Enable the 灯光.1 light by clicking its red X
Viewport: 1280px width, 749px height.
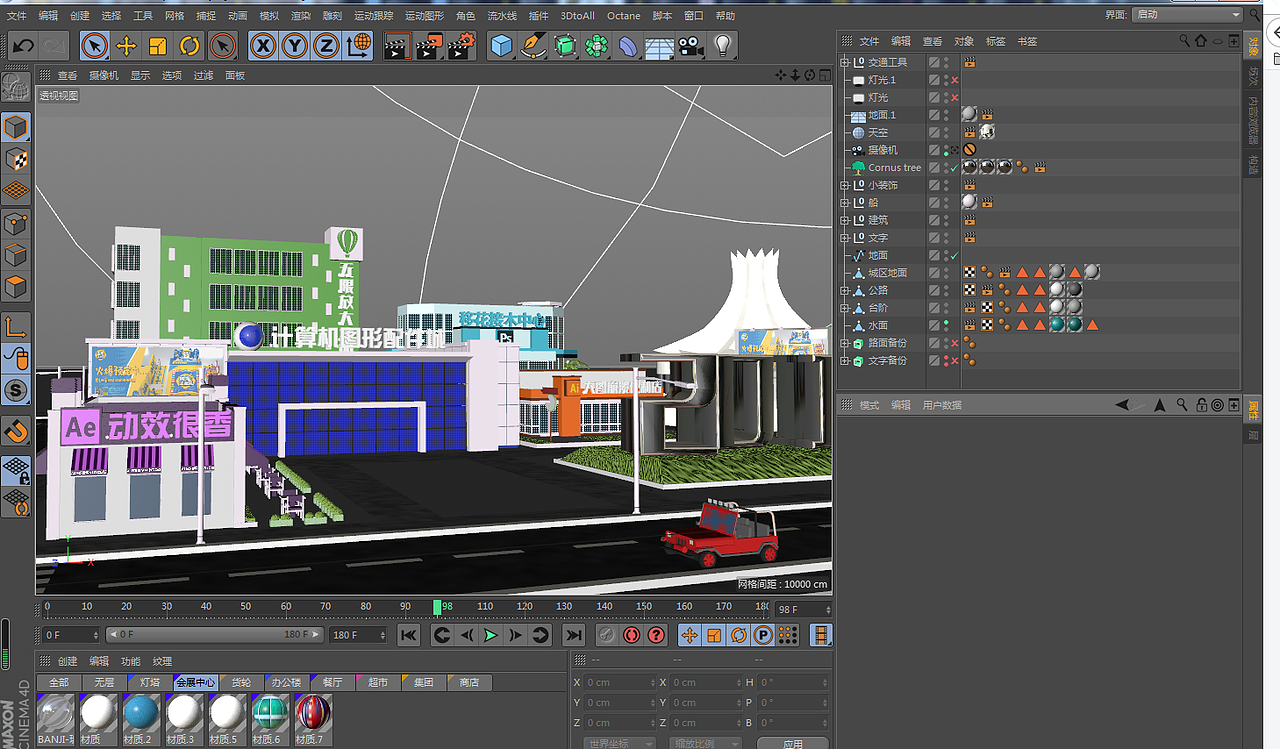tap(953, 80)
